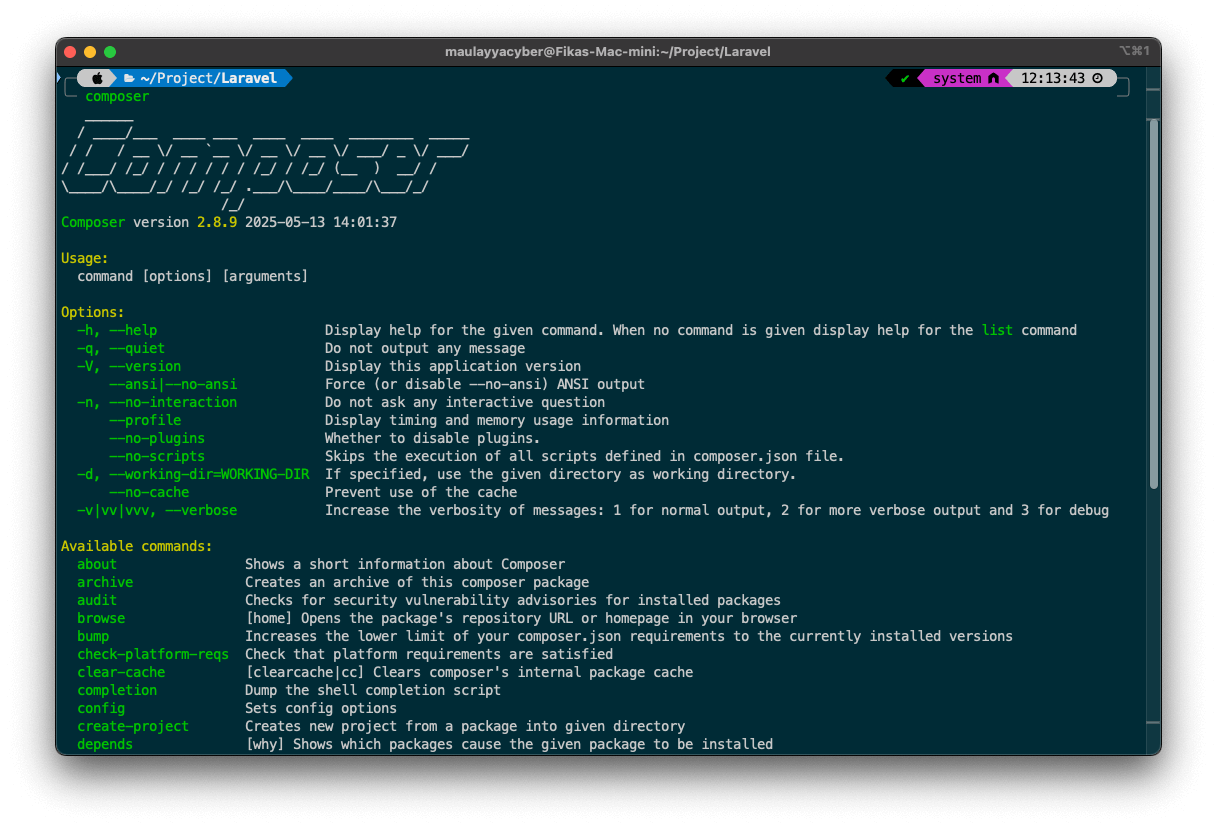
Task: Click the Composer version 2.8.9 text
Action: pyautogui.click(x=149, y=222)
